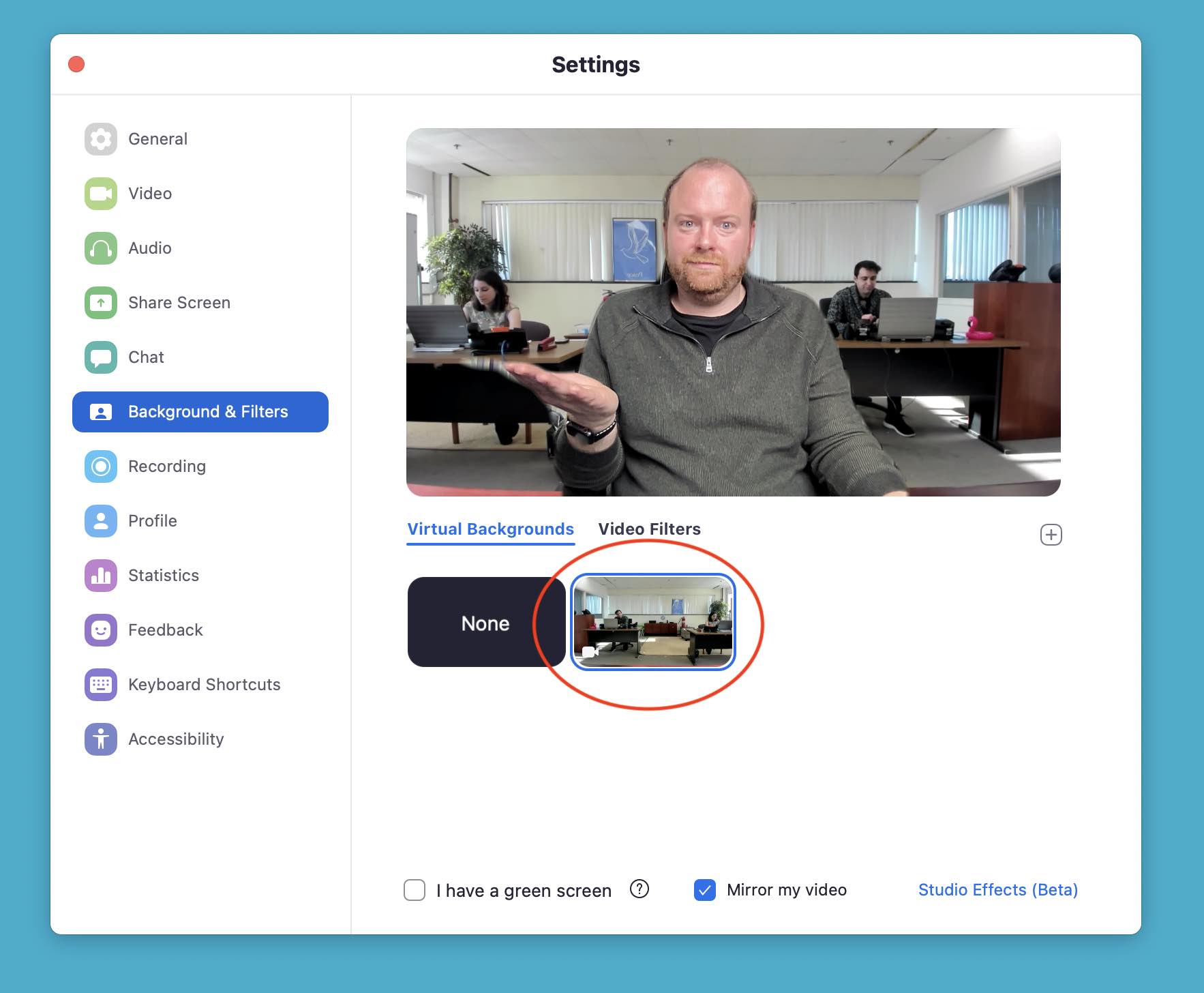The image size is (1204, 993).
Task: Select the Video camera icon in sidebar
Action: [101, 194]
